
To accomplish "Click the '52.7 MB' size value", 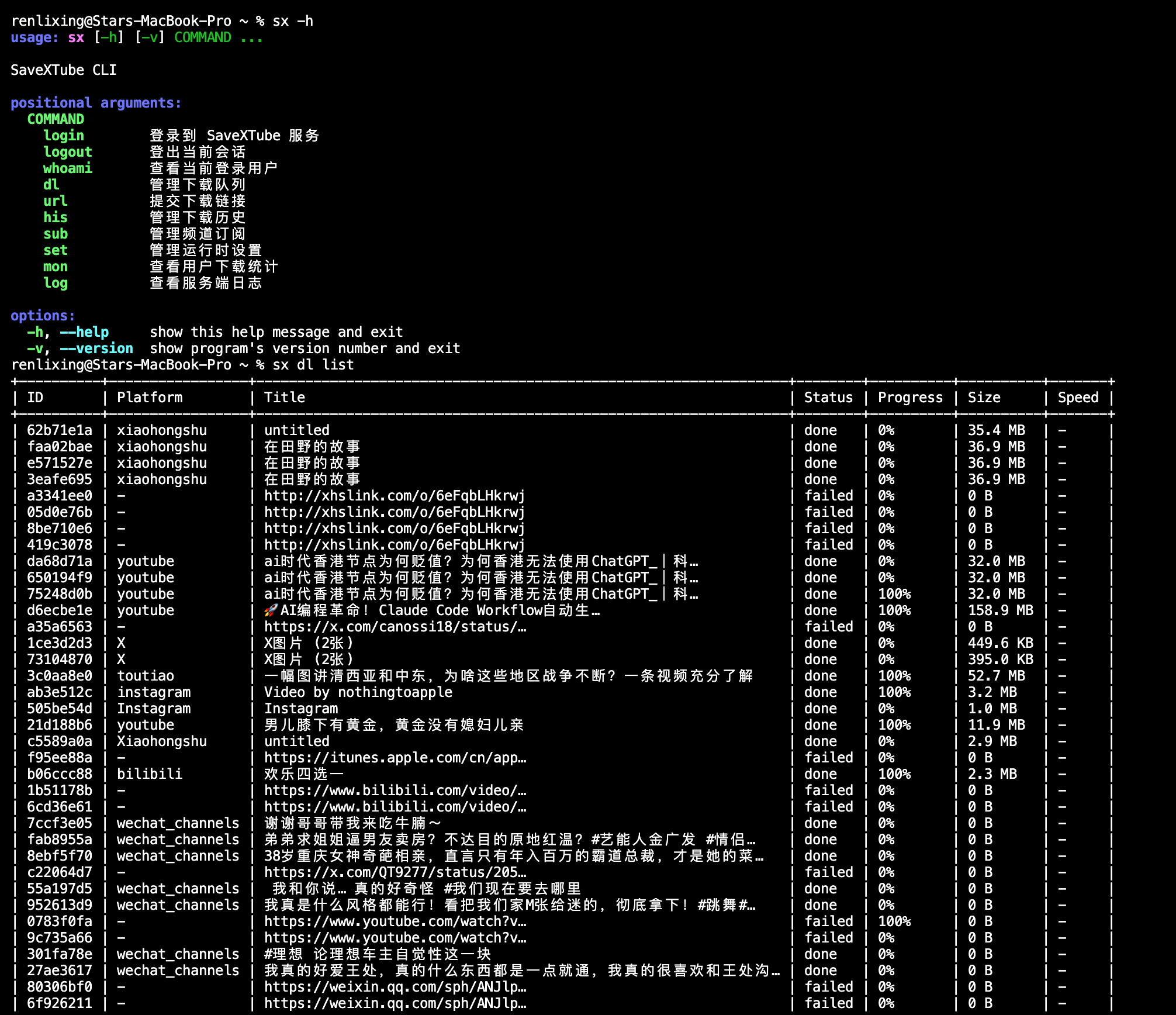I will tap(997, 676).
